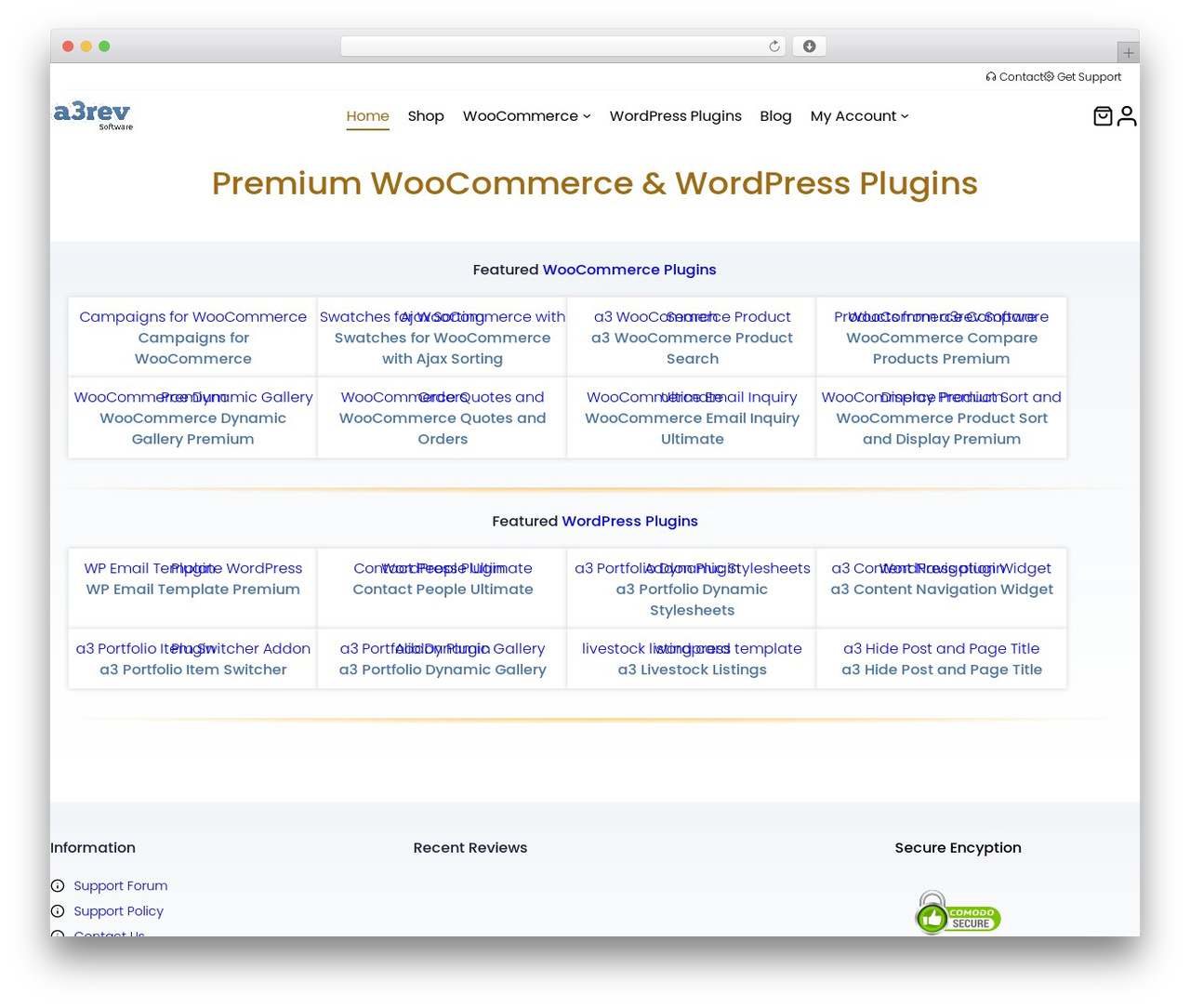1190x1008 pixels.
Task: Open the a3 Livestock Listings card
Action: pyautogui.click(x=692, y=659)
